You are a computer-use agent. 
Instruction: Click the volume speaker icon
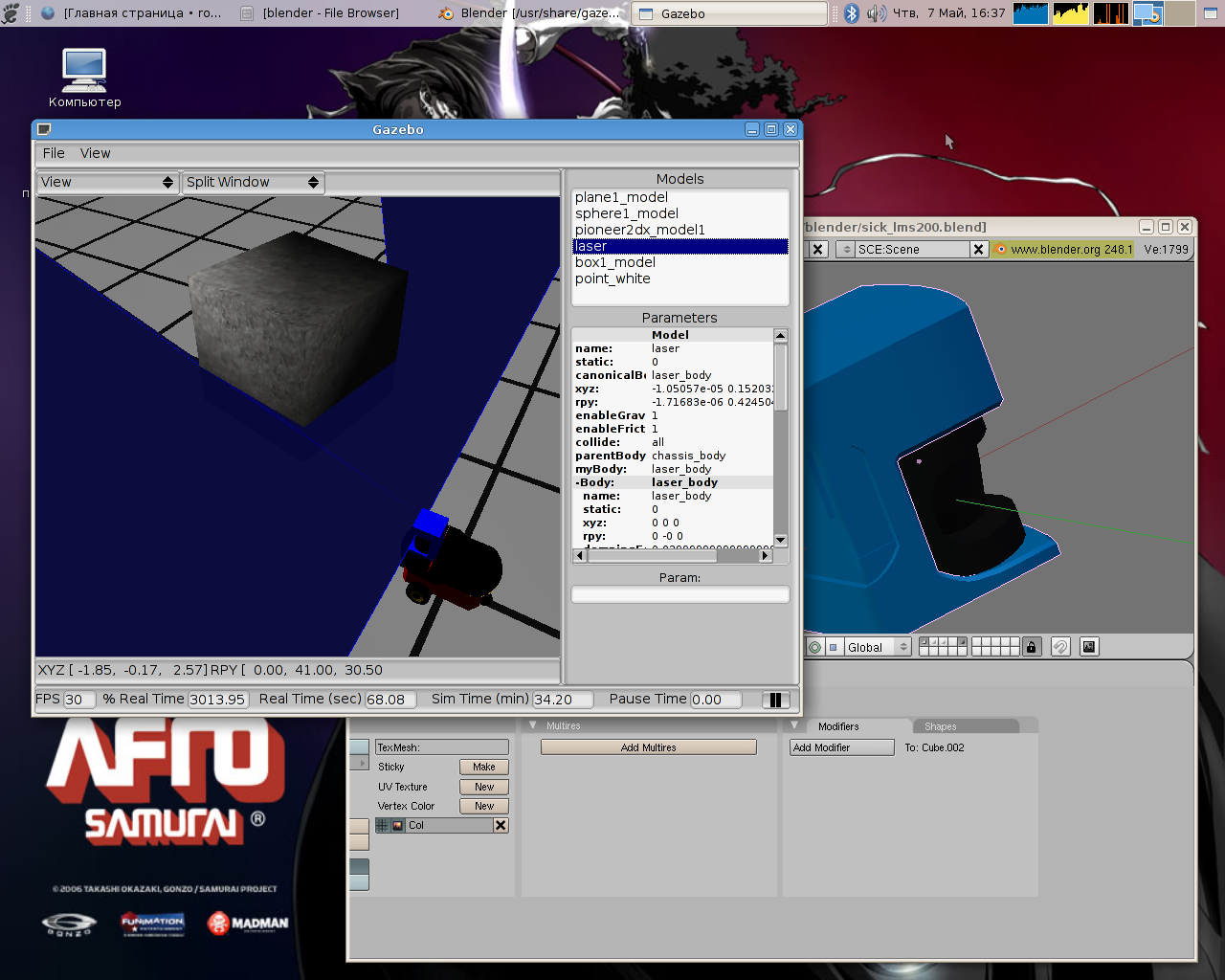click(x=876, y=13)
